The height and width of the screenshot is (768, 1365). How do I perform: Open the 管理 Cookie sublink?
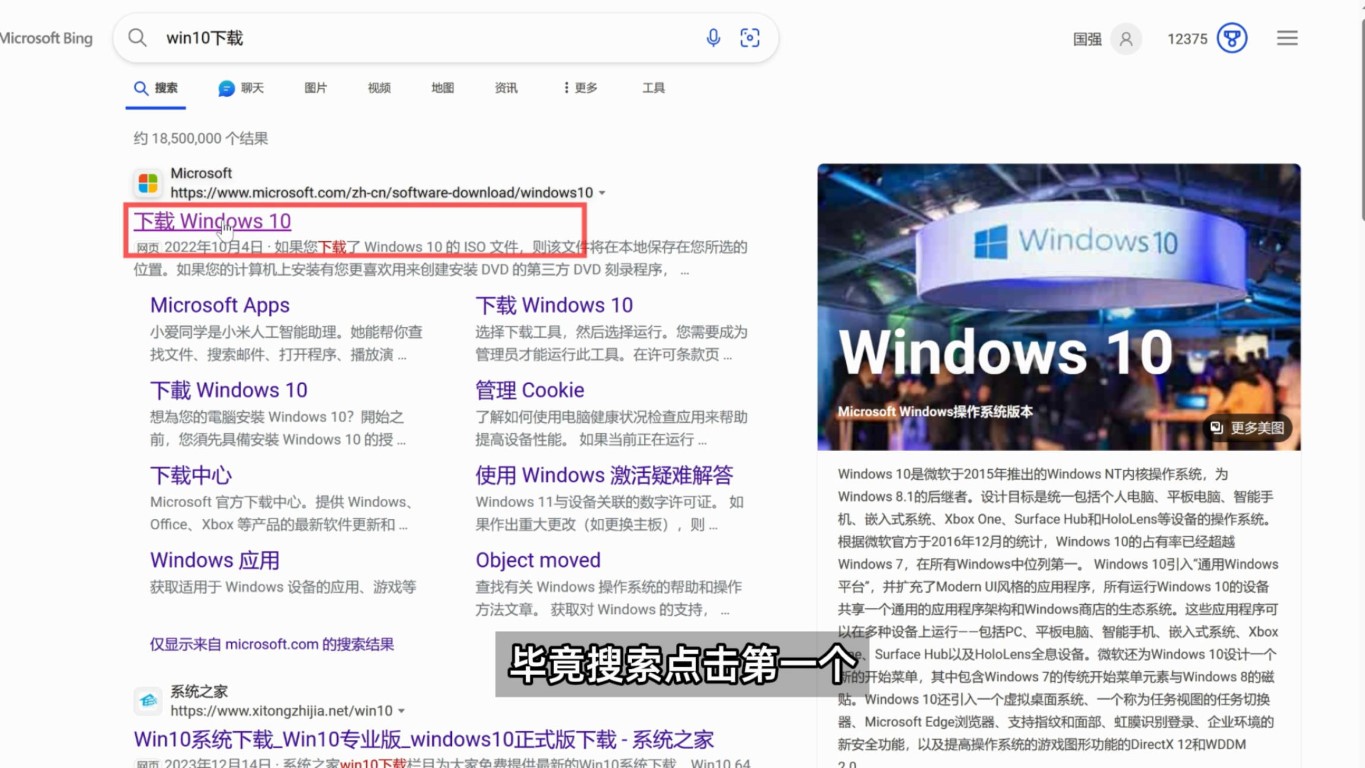click(x=530, y=391)
